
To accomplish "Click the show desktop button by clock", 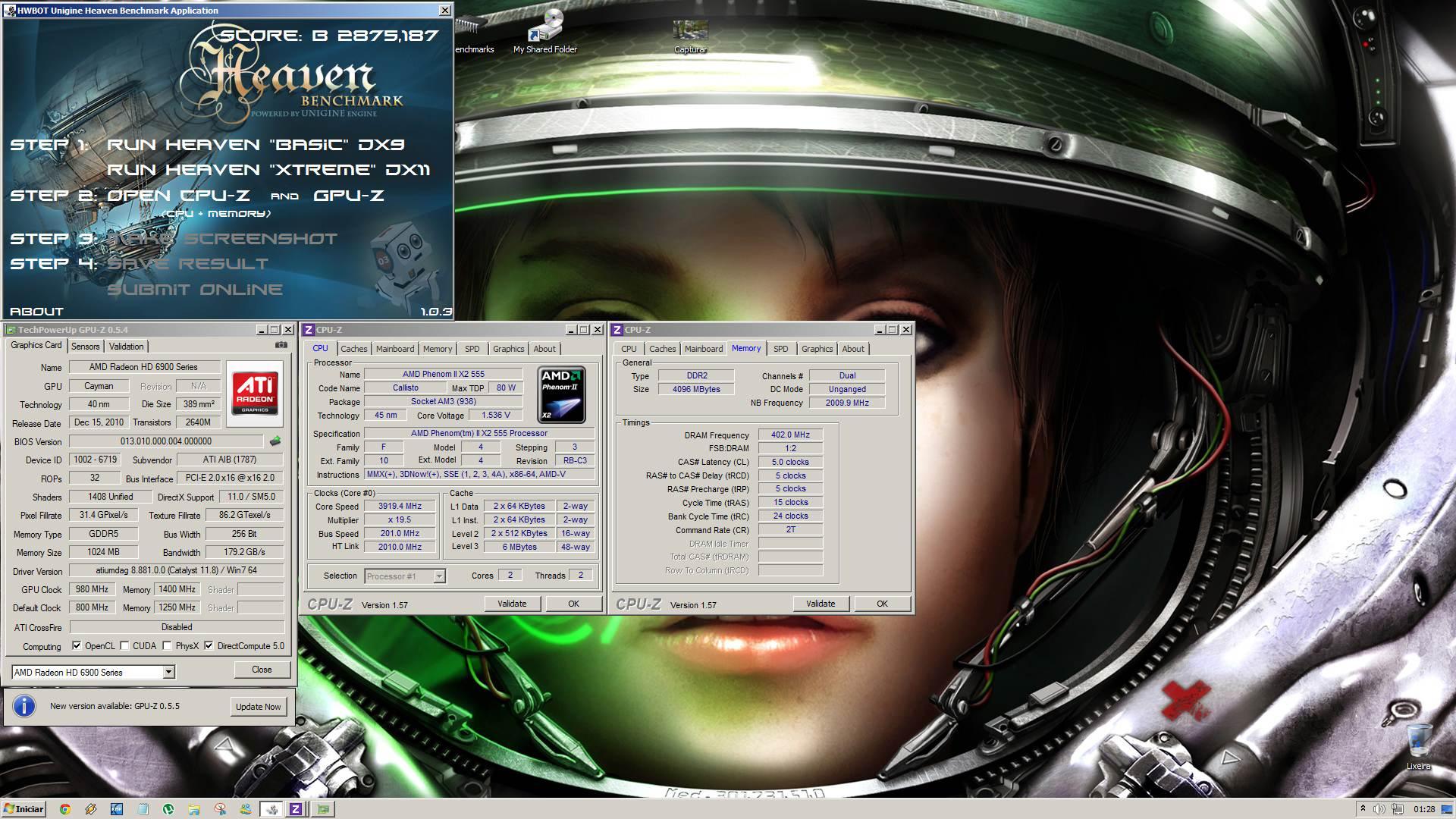I will [1447, 809].
